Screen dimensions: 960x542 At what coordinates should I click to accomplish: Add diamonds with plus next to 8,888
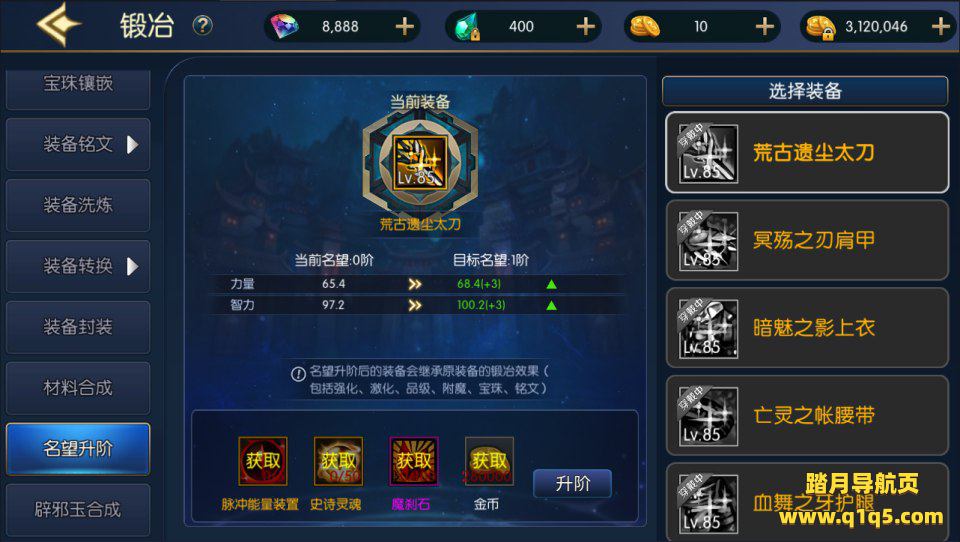point(404,26)
